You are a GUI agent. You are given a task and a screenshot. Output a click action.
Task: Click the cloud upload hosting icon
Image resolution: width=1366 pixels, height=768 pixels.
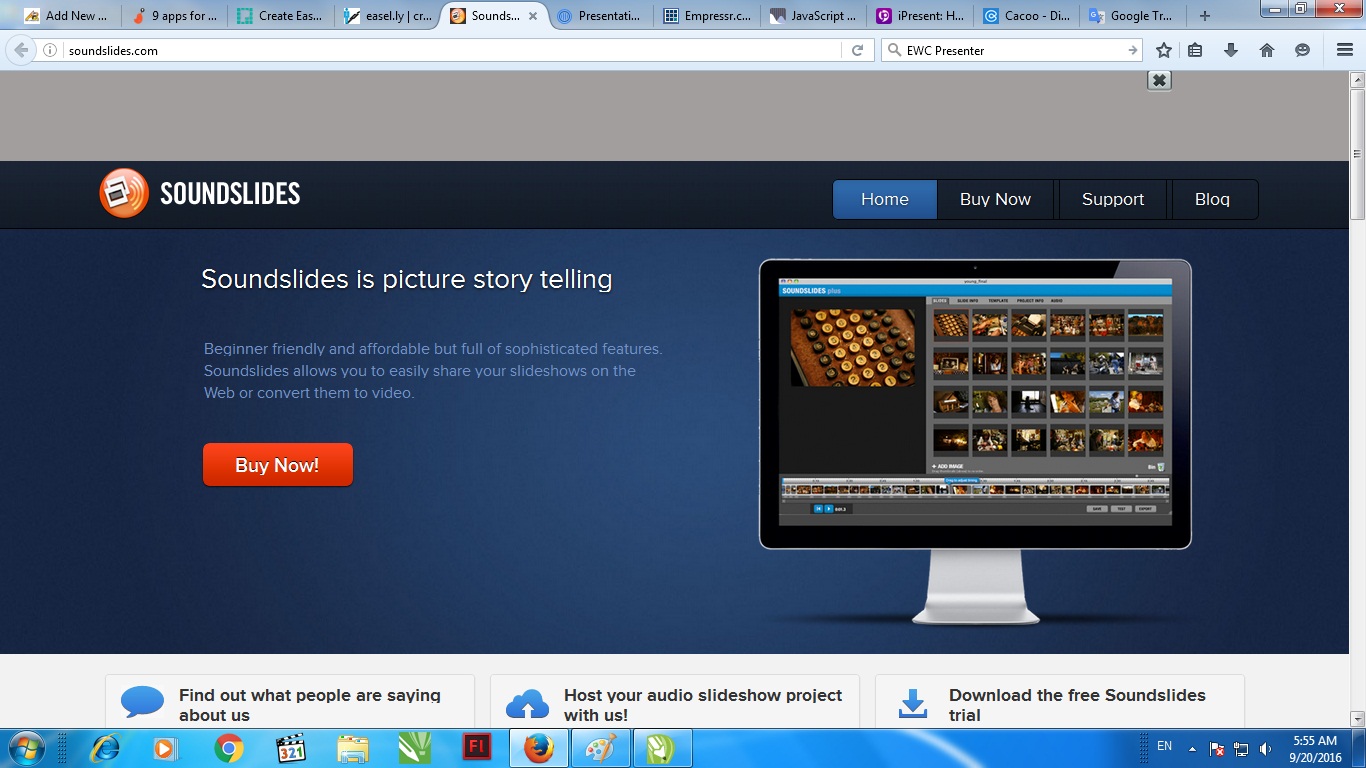(527, 704)
